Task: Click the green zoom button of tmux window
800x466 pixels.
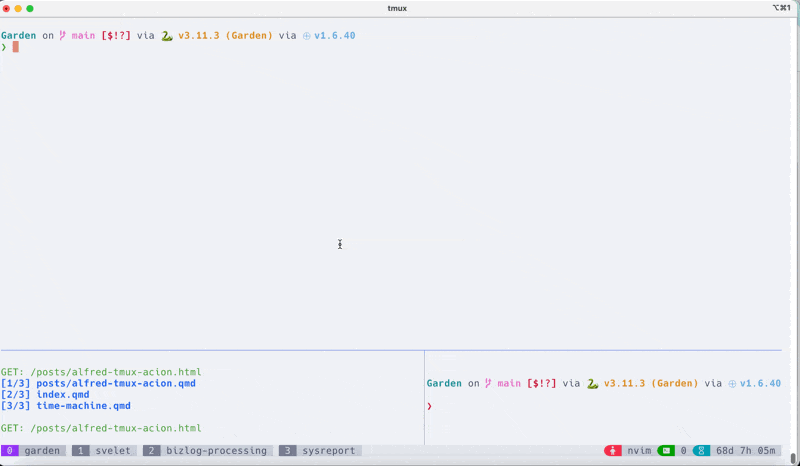Action: point(30,9)
